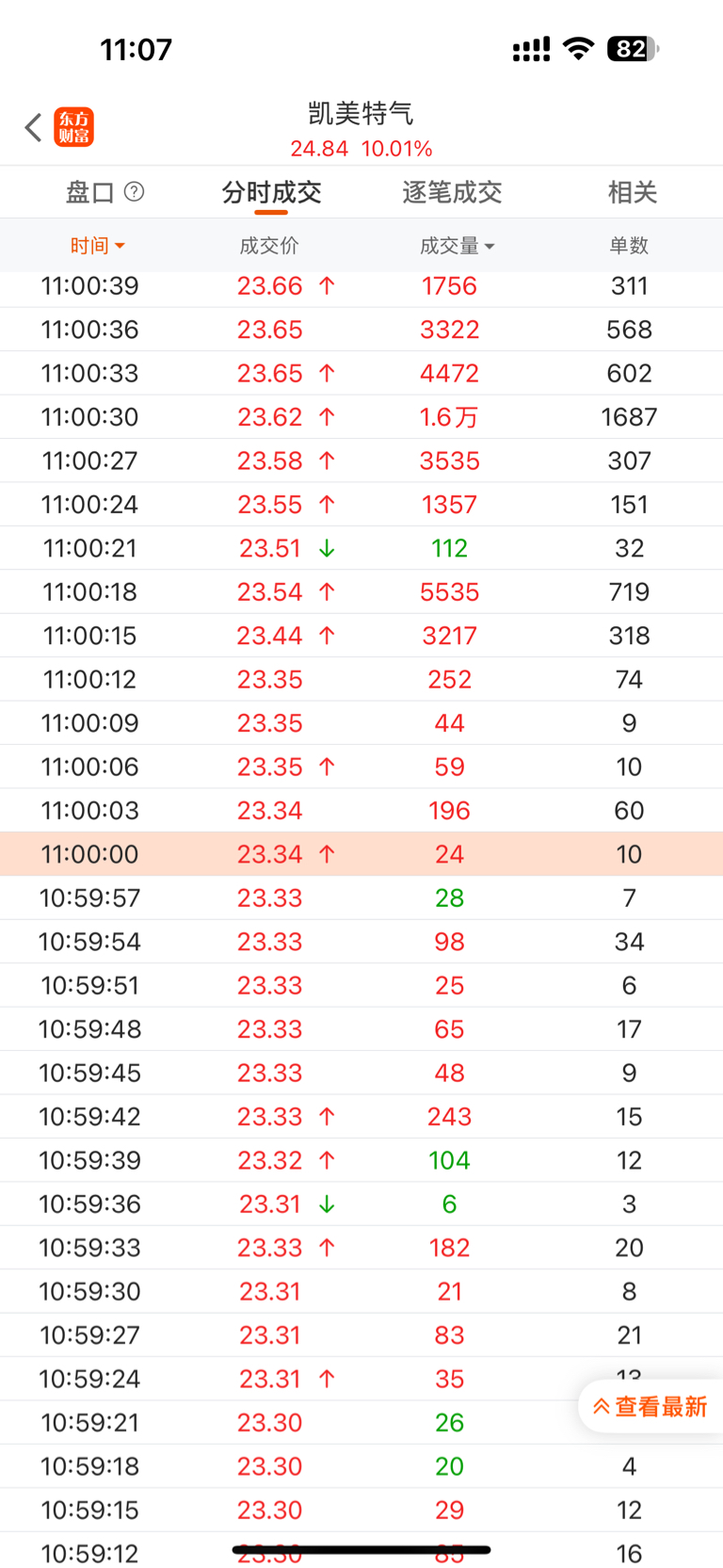Select the 分时成交 tab

(x=271, y=192)
